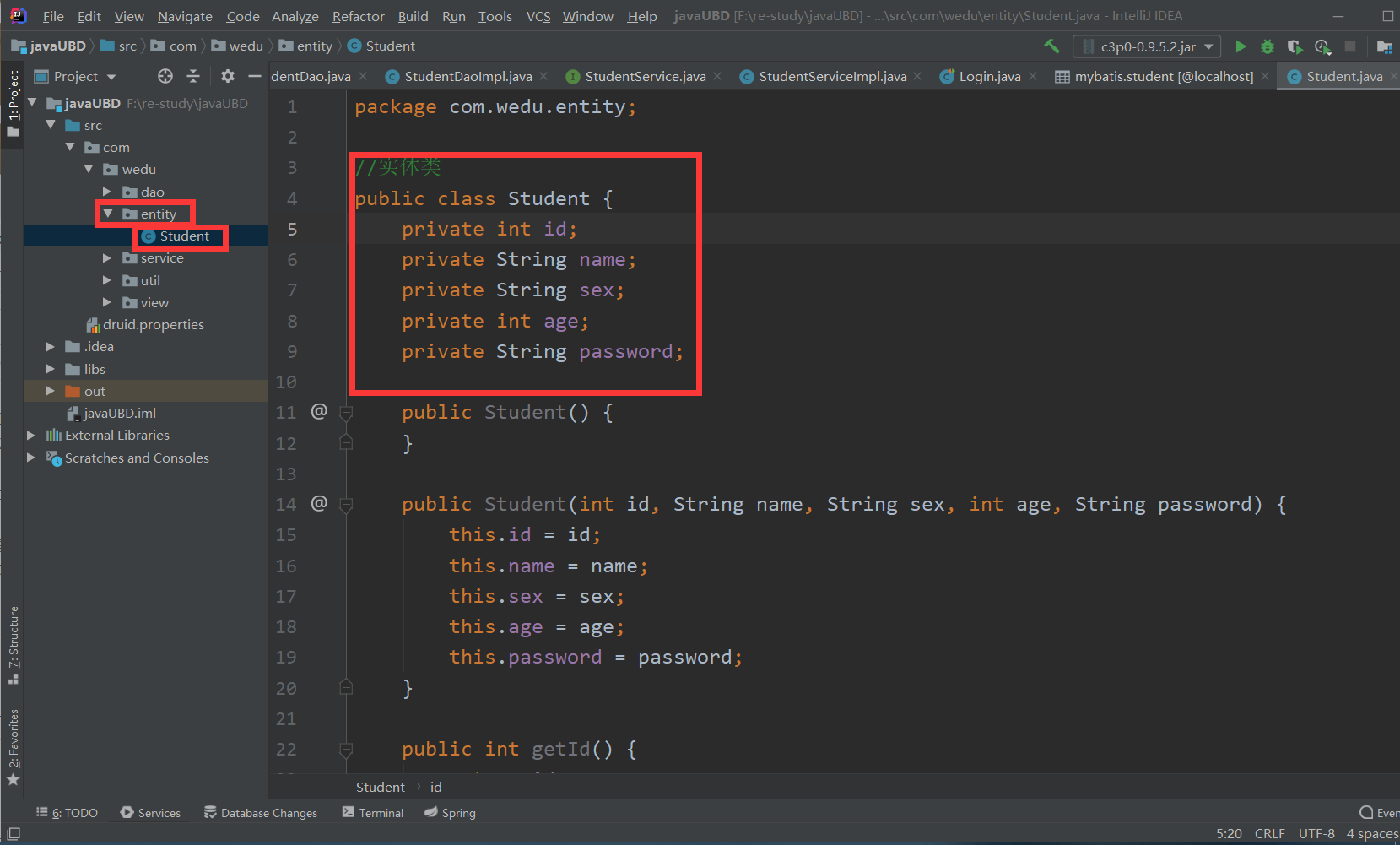Switch to StudentService.java tab

coord(645,76)
